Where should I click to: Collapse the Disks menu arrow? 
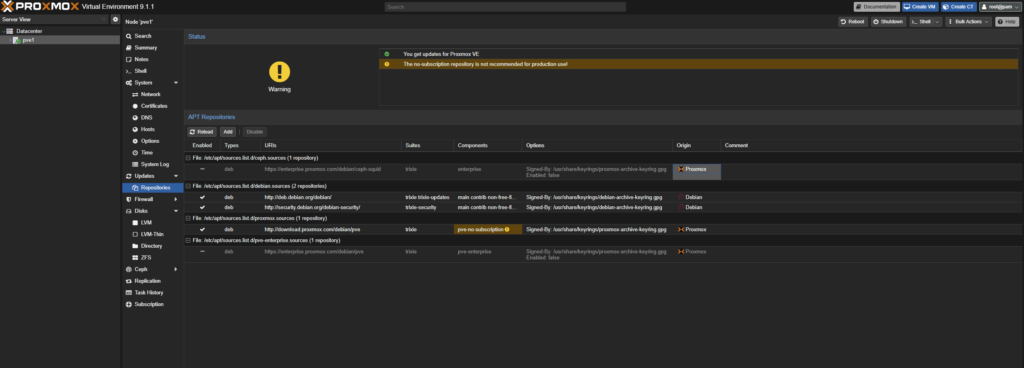pos(176,211)
